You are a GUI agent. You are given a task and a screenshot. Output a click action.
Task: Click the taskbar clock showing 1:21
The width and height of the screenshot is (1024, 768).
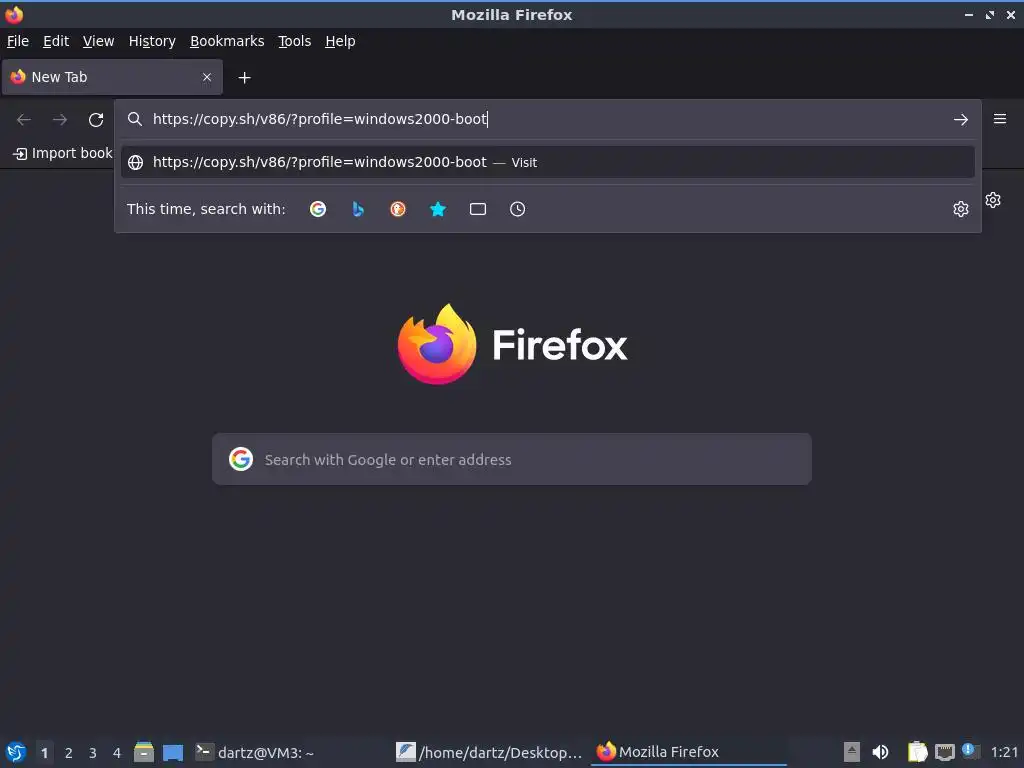1004,752
